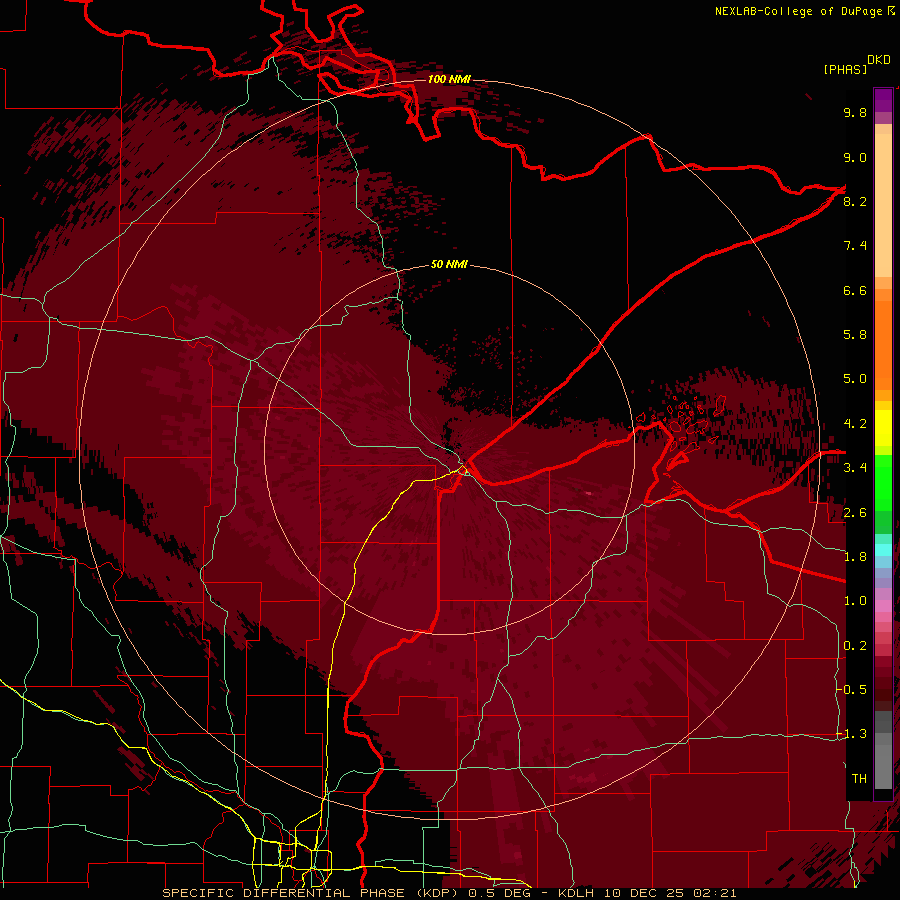Screen dimensions: 900x900
Task: Click the pink segment of the color bar
Action: [x=883, y=606]
